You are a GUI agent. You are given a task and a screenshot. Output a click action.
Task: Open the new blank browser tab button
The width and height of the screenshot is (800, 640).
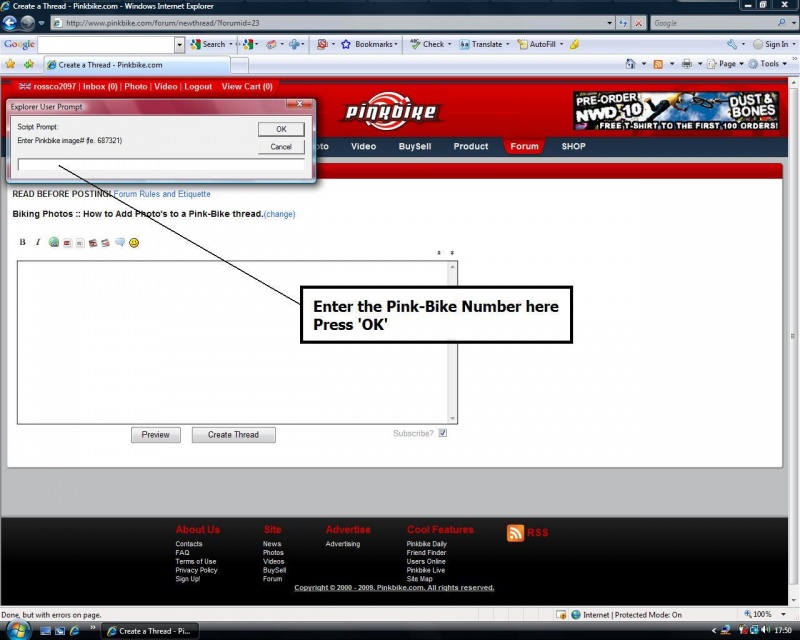pyautogui.click(x=240, y=65)
